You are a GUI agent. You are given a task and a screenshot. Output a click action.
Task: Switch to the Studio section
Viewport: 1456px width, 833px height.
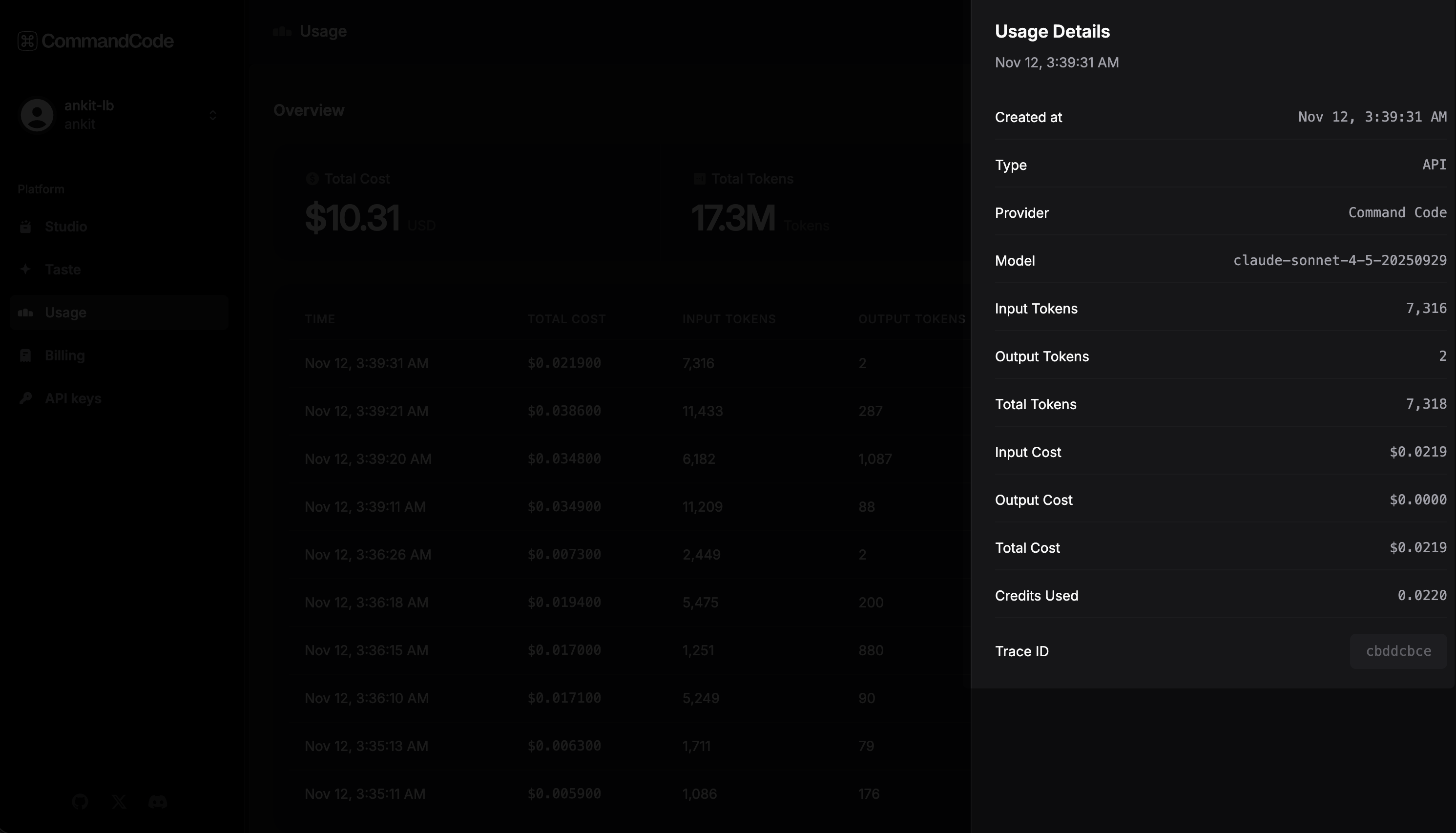tap(66, 227)
